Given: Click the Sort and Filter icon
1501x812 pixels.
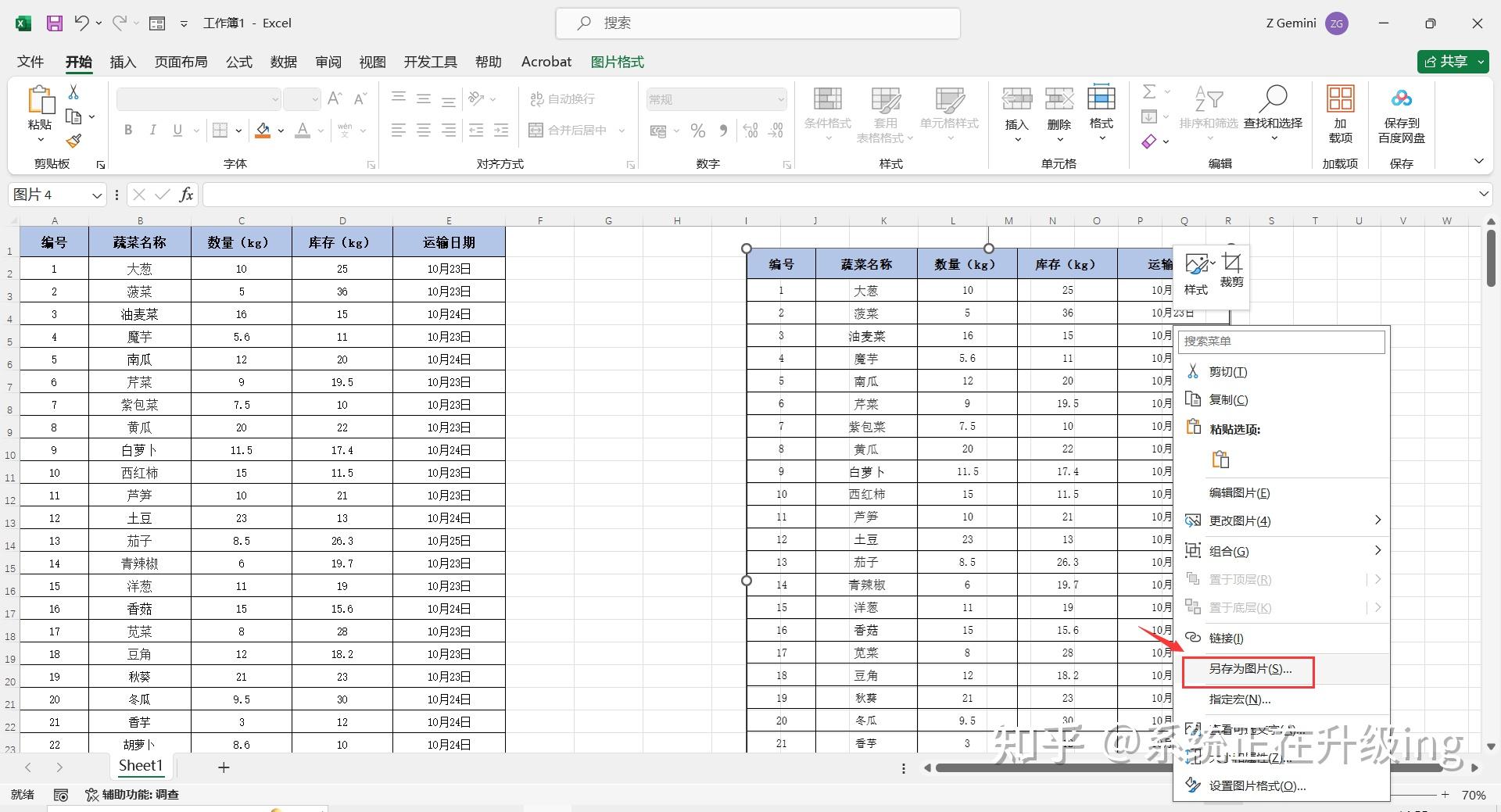Looking at the screenshot, I should pos(1209,99).
